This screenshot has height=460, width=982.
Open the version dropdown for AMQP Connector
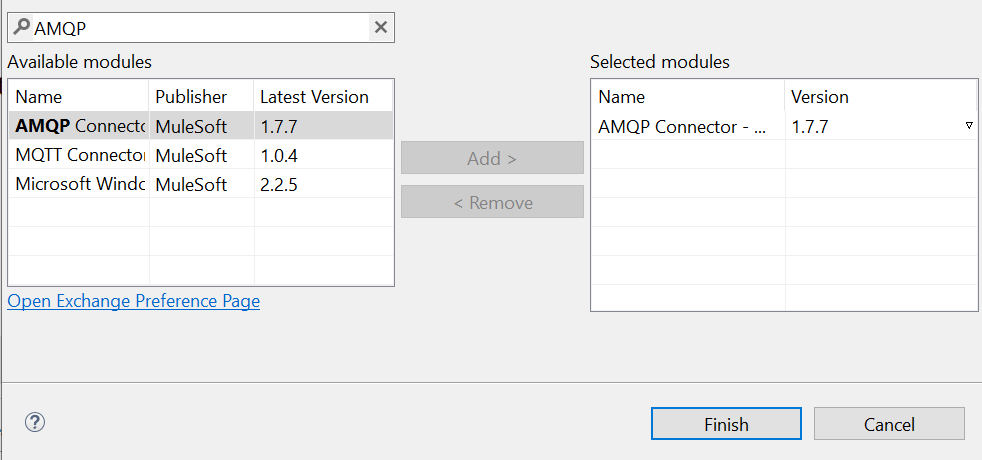(x=968, y=126)
